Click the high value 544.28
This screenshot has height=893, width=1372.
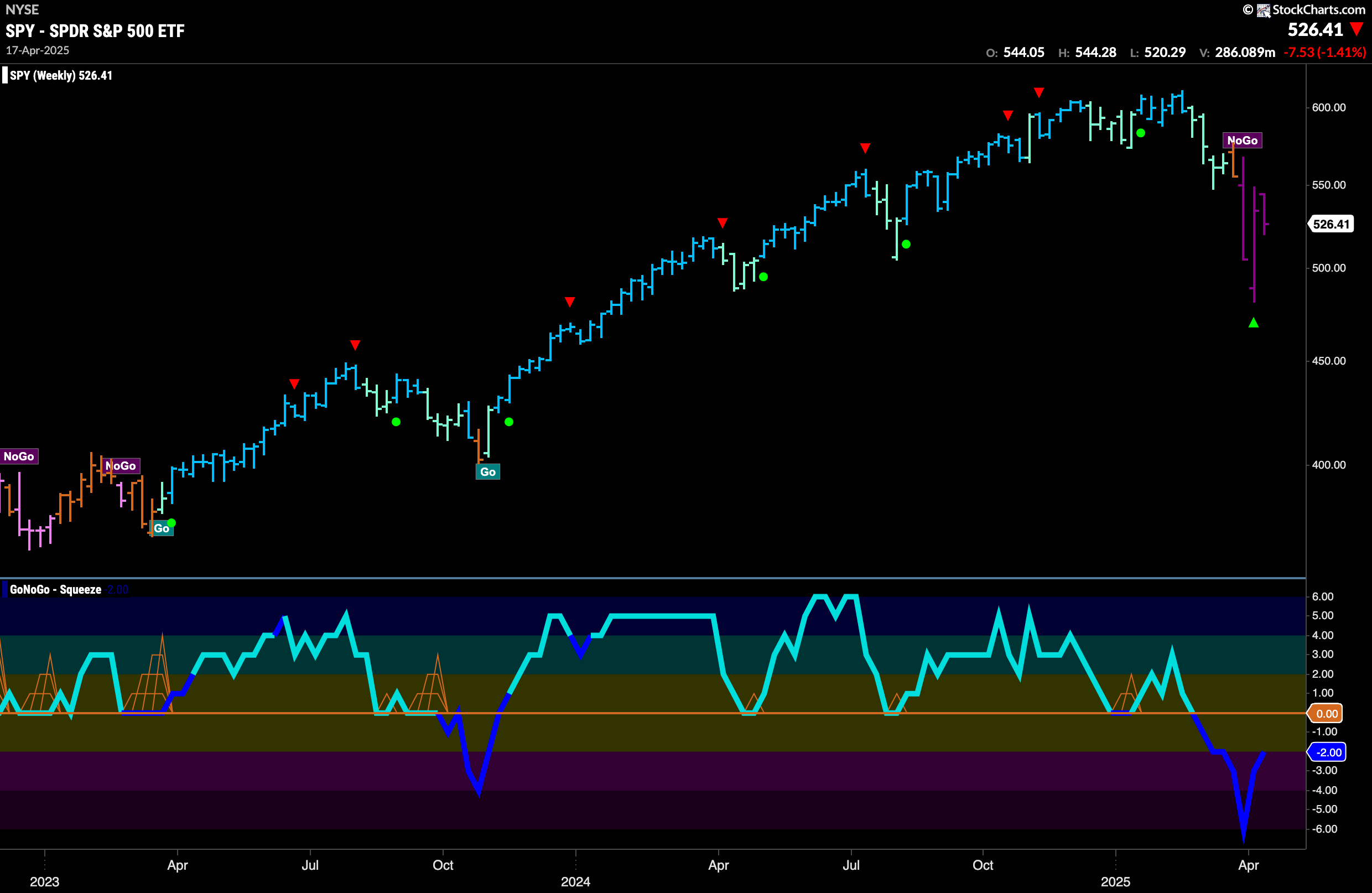point(1095,53)
